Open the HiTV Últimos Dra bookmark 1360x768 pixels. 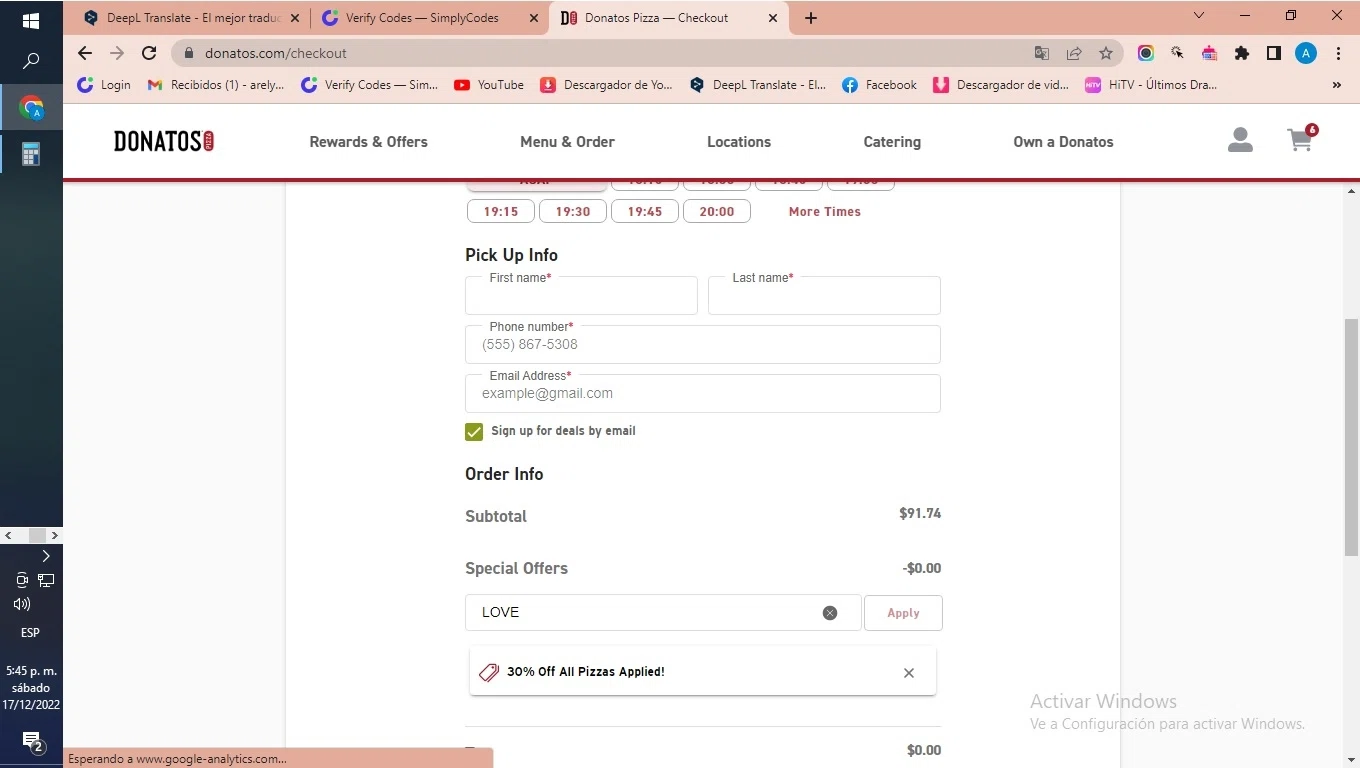[x=1152, y=85]
